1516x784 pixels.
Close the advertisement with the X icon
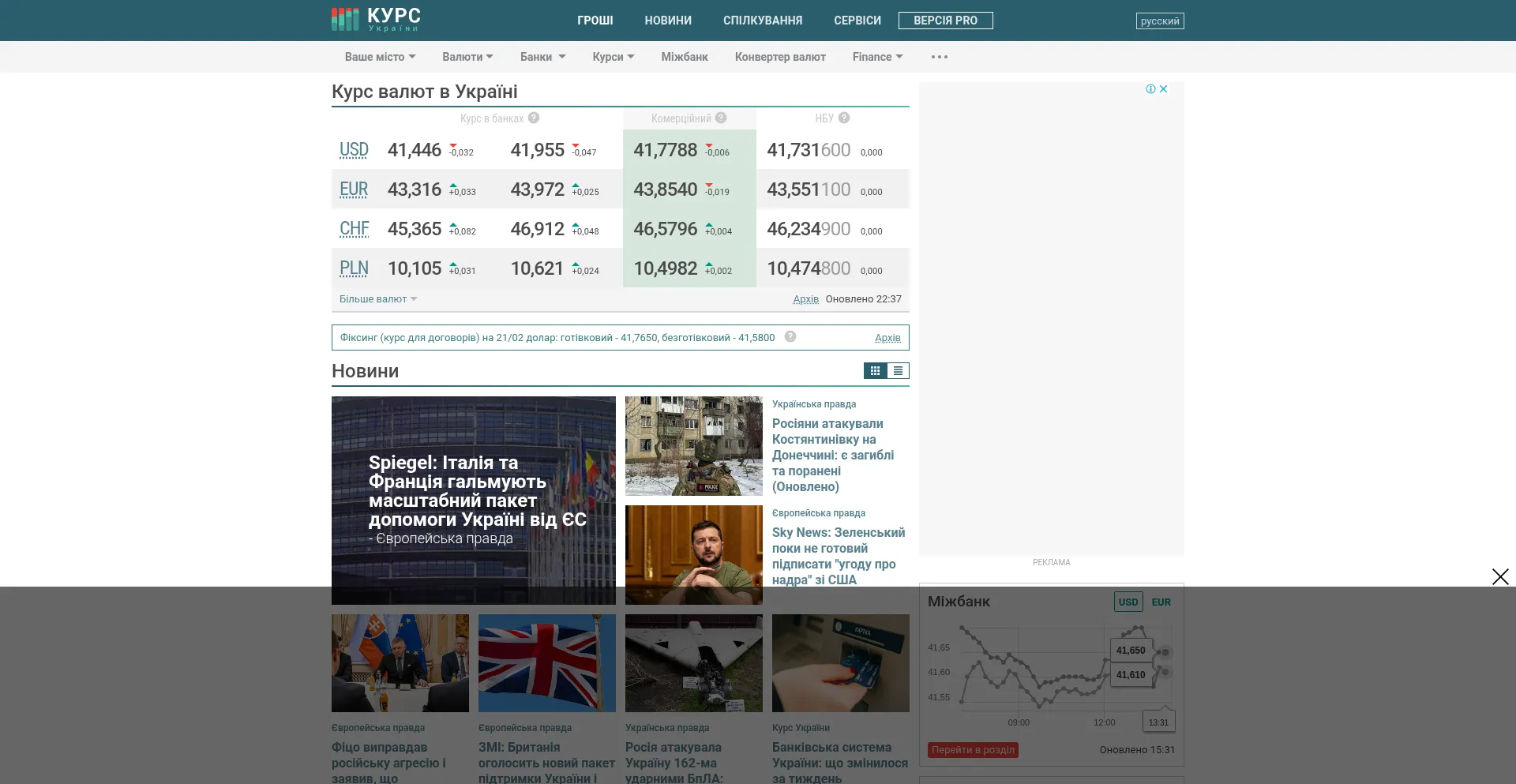[1163, 88]
